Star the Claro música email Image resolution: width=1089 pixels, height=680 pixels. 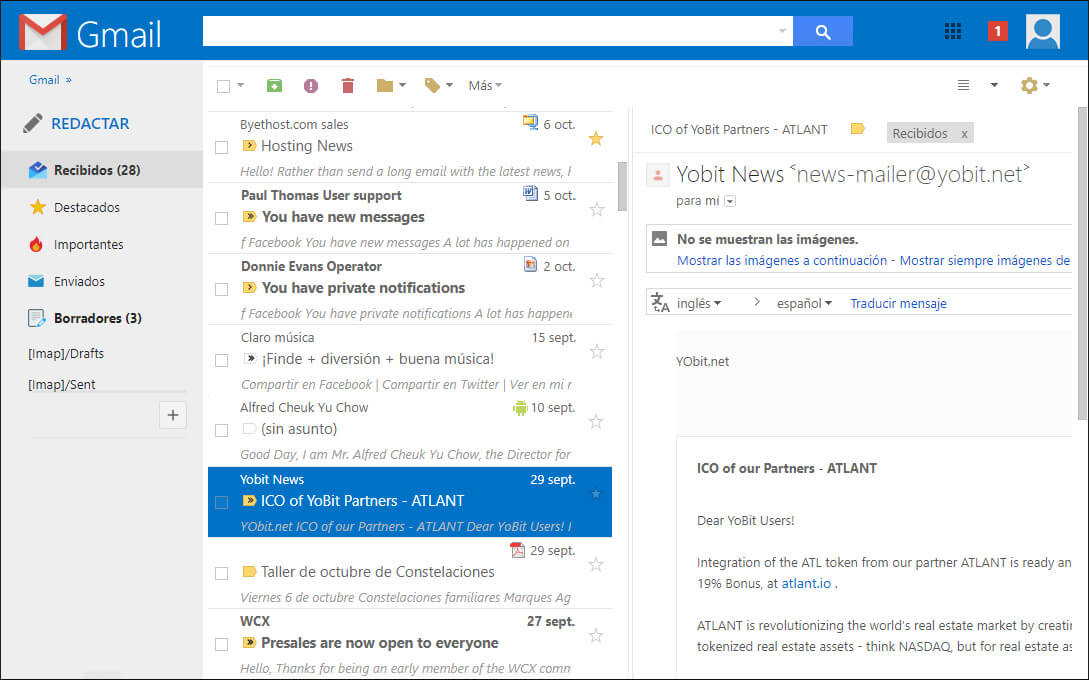597,351
